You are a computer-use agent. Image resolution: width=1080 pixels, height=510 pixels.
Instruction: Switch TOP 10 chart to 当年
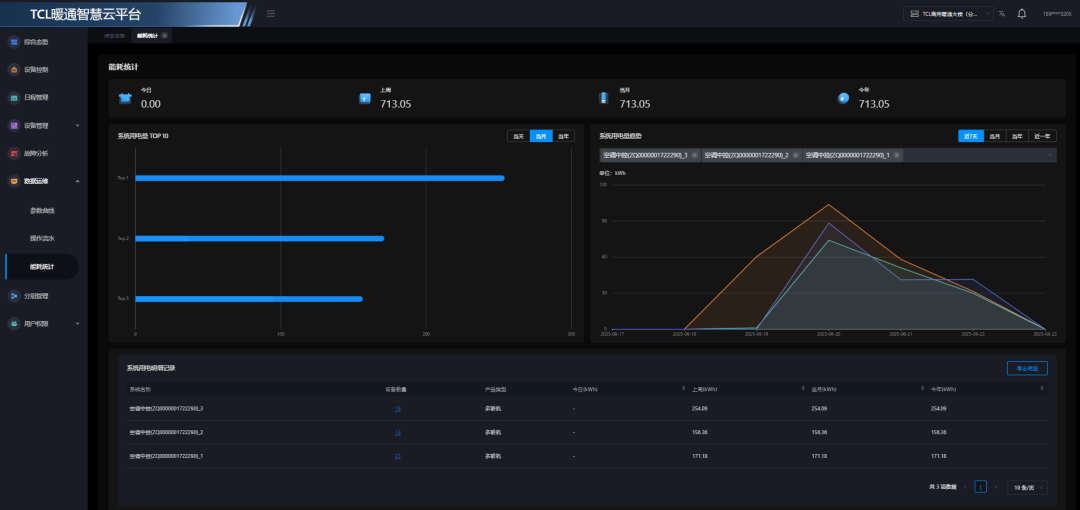564,136
